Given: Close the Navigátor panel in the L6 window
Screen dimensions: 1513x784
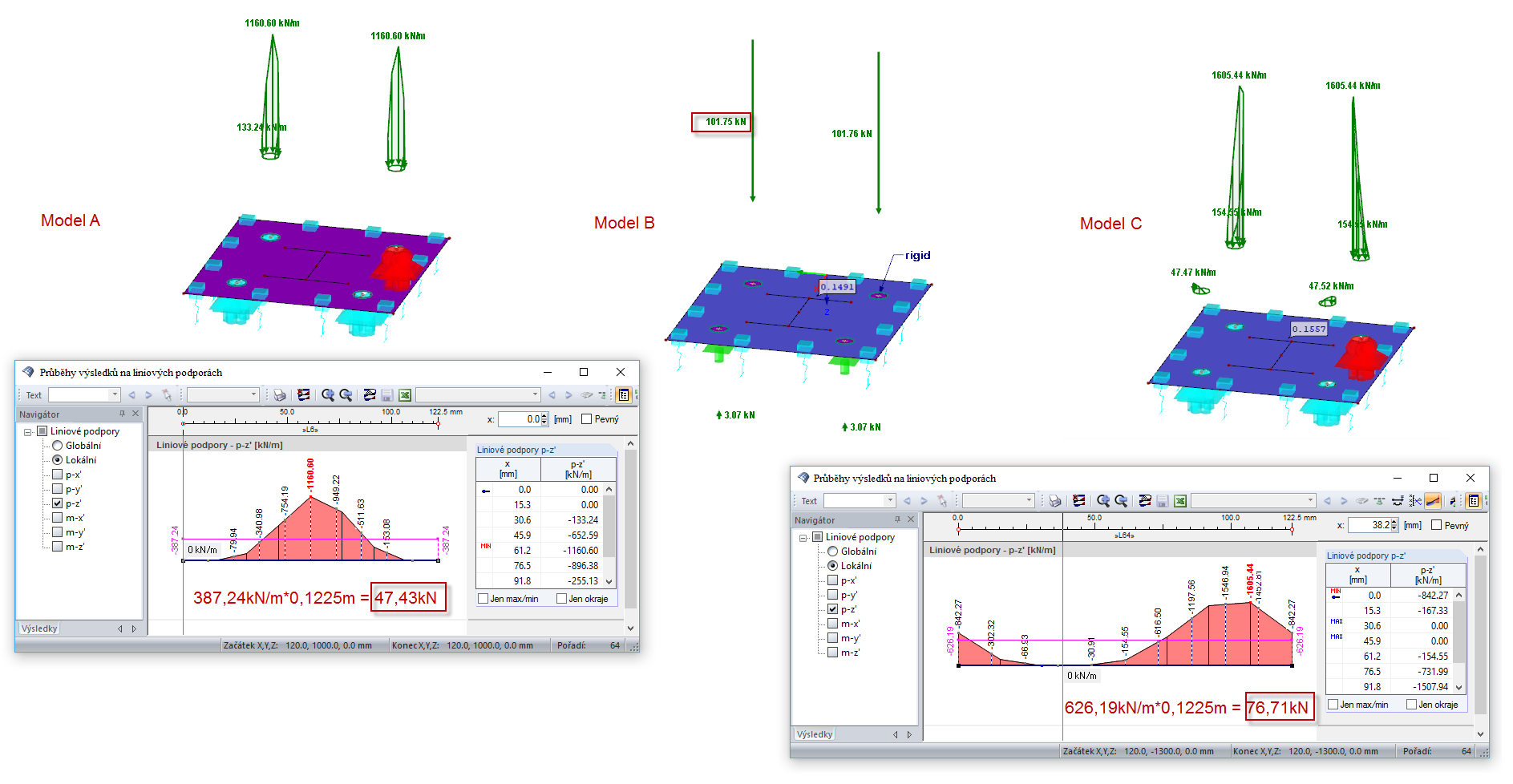Looking at the screenshot, I should [136, 414].
